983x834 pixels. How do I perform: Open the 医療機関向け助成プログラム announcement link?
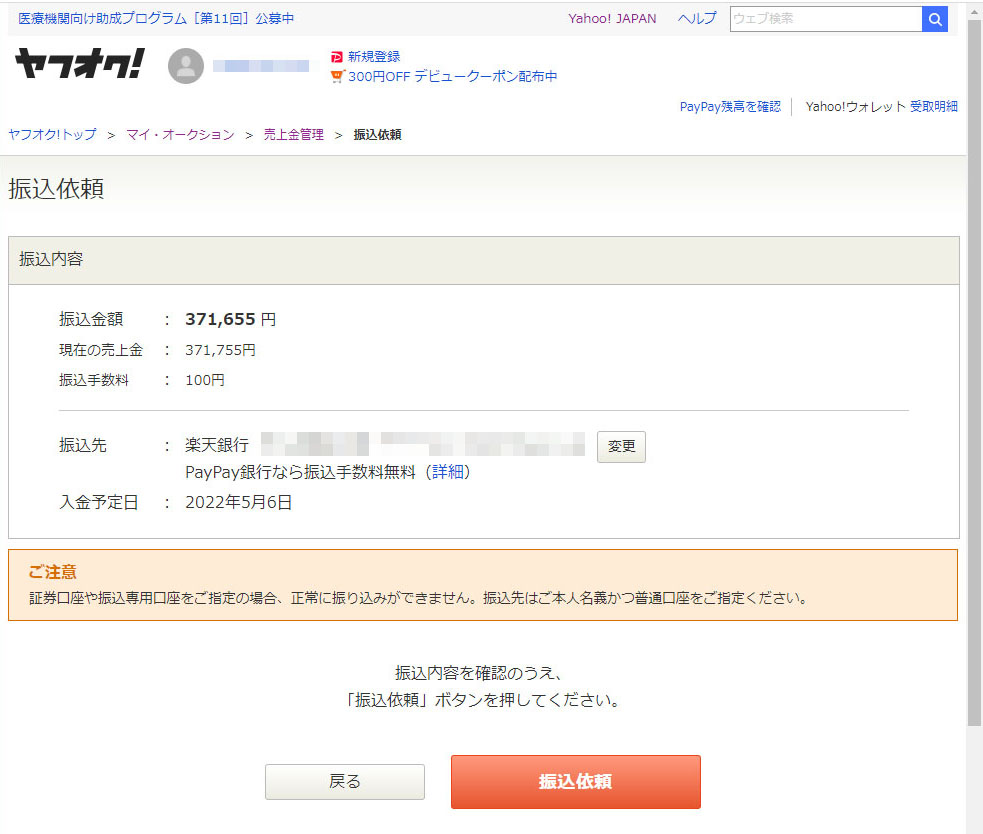tap(156, 19)
